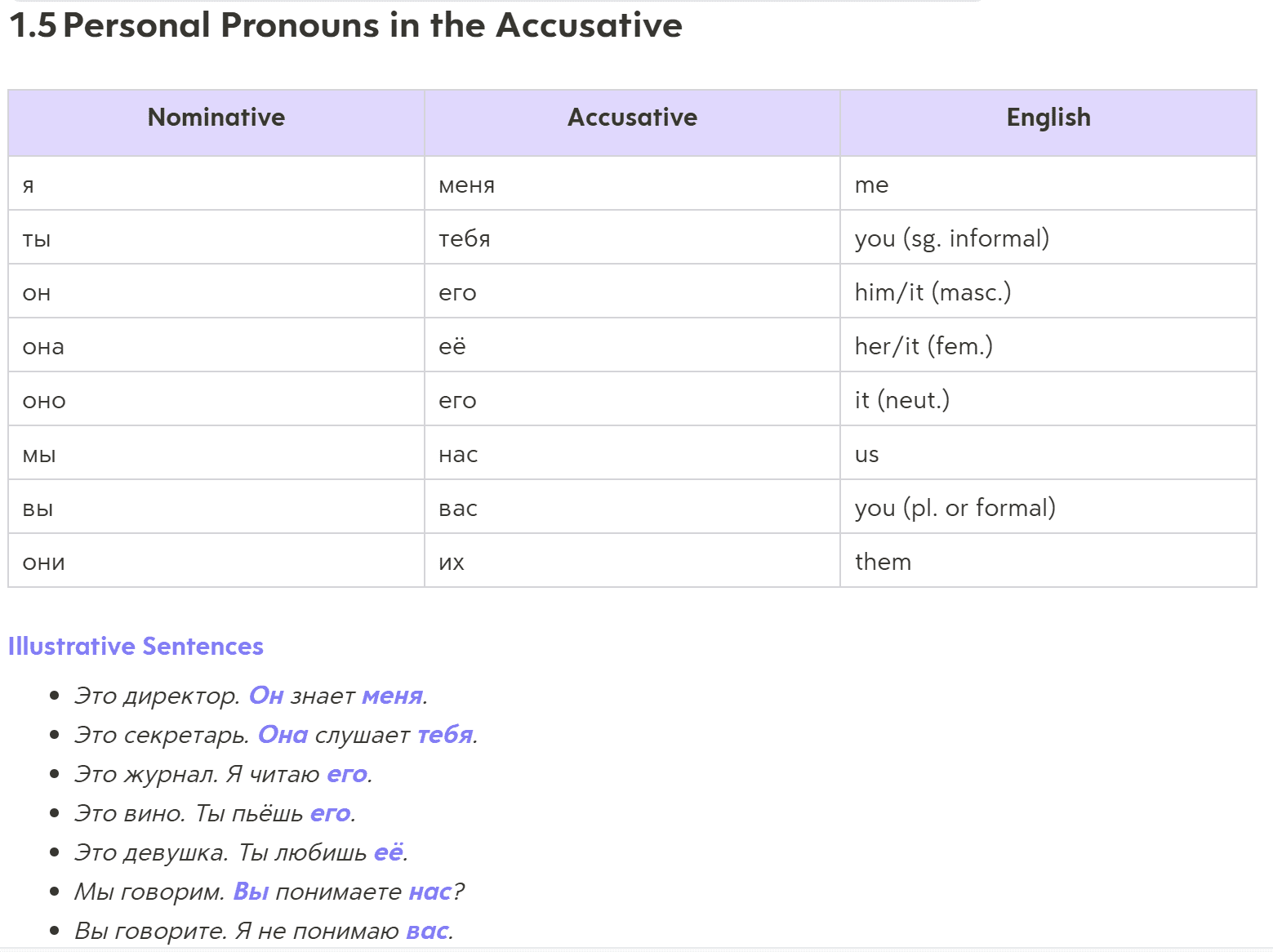Image resolution: width=1273 pixels, height=952 pixels.
Task: Click highlighted его in the журнал sentence
Action: (347, 774)
